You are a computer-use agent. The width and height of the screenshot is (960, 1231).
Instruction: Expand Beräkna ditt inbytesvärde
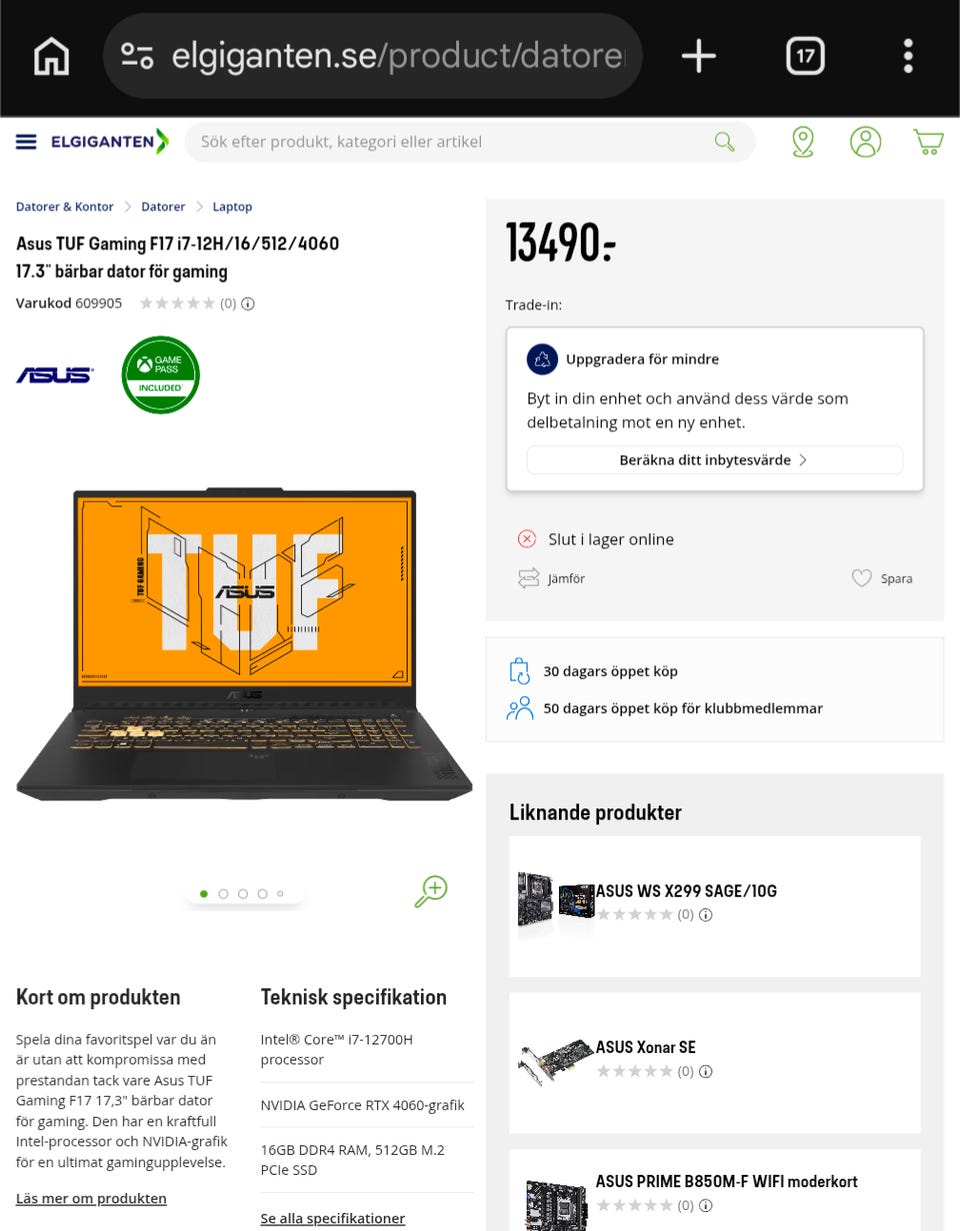tap(715, 460)
